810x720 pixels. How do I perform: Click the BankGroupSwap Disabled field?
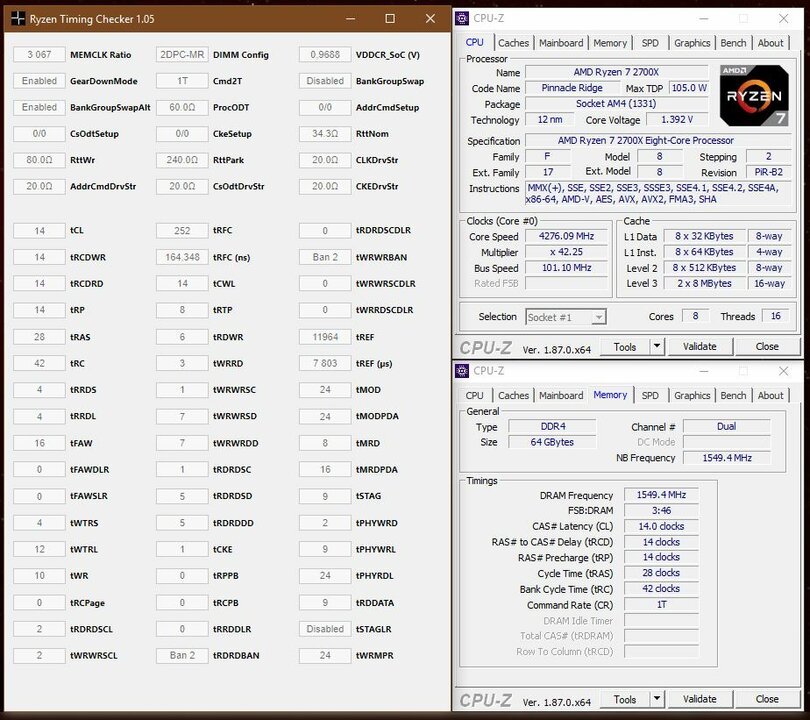click(325, 81)
